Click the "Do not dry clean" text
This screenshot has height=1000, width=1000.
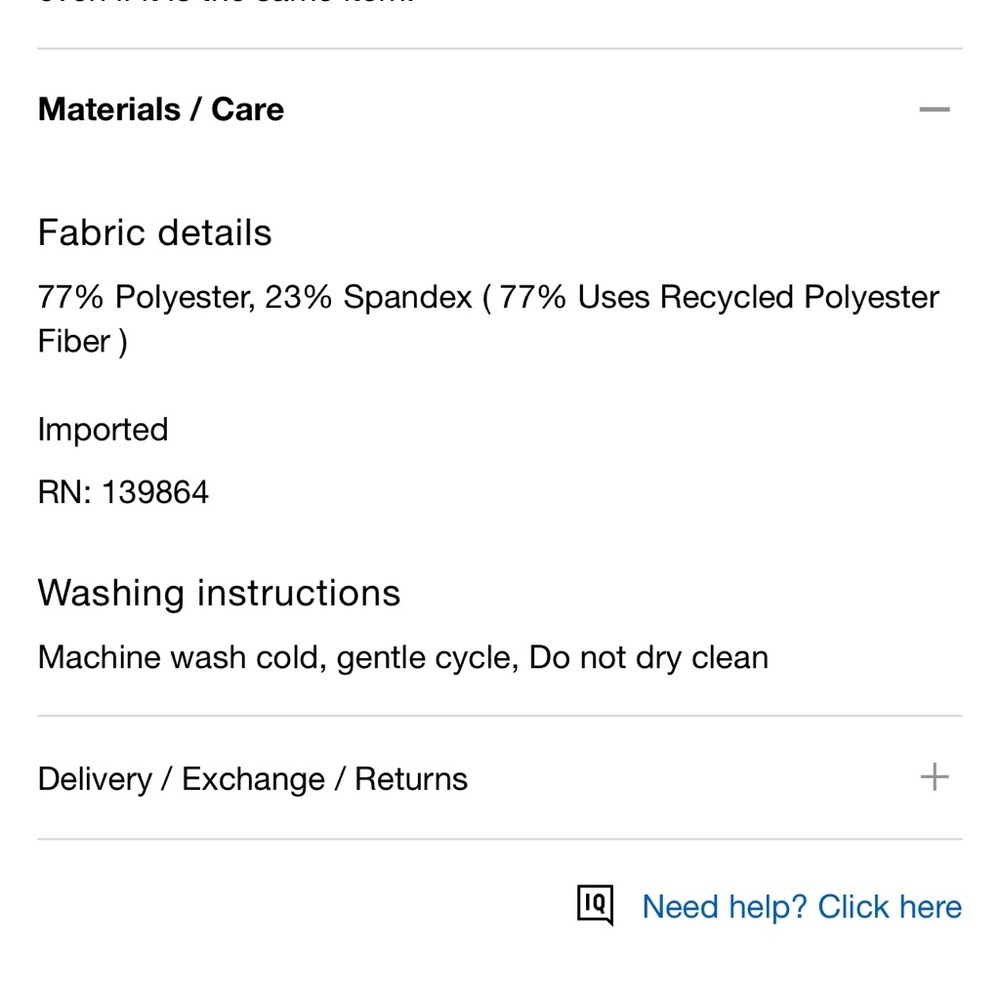[648, 658]
